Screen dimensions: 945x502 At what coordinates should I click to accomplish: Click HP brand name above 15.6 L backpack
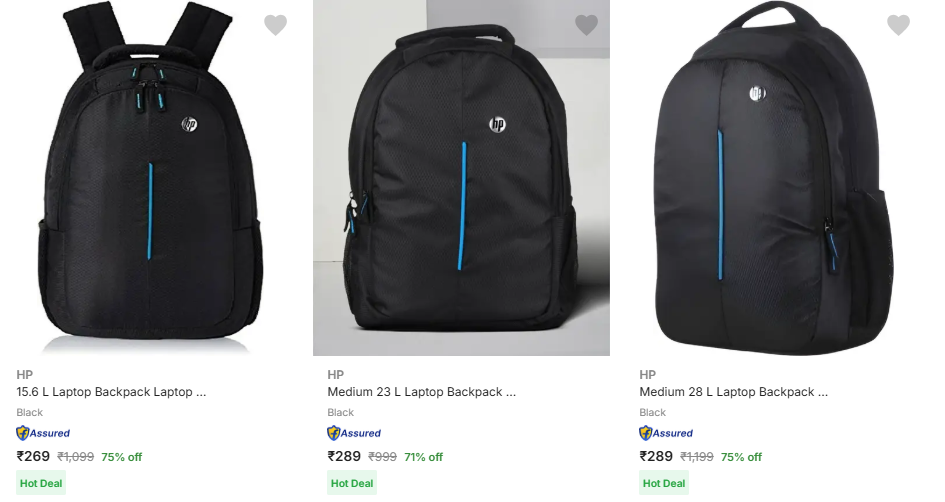[24, 374]
